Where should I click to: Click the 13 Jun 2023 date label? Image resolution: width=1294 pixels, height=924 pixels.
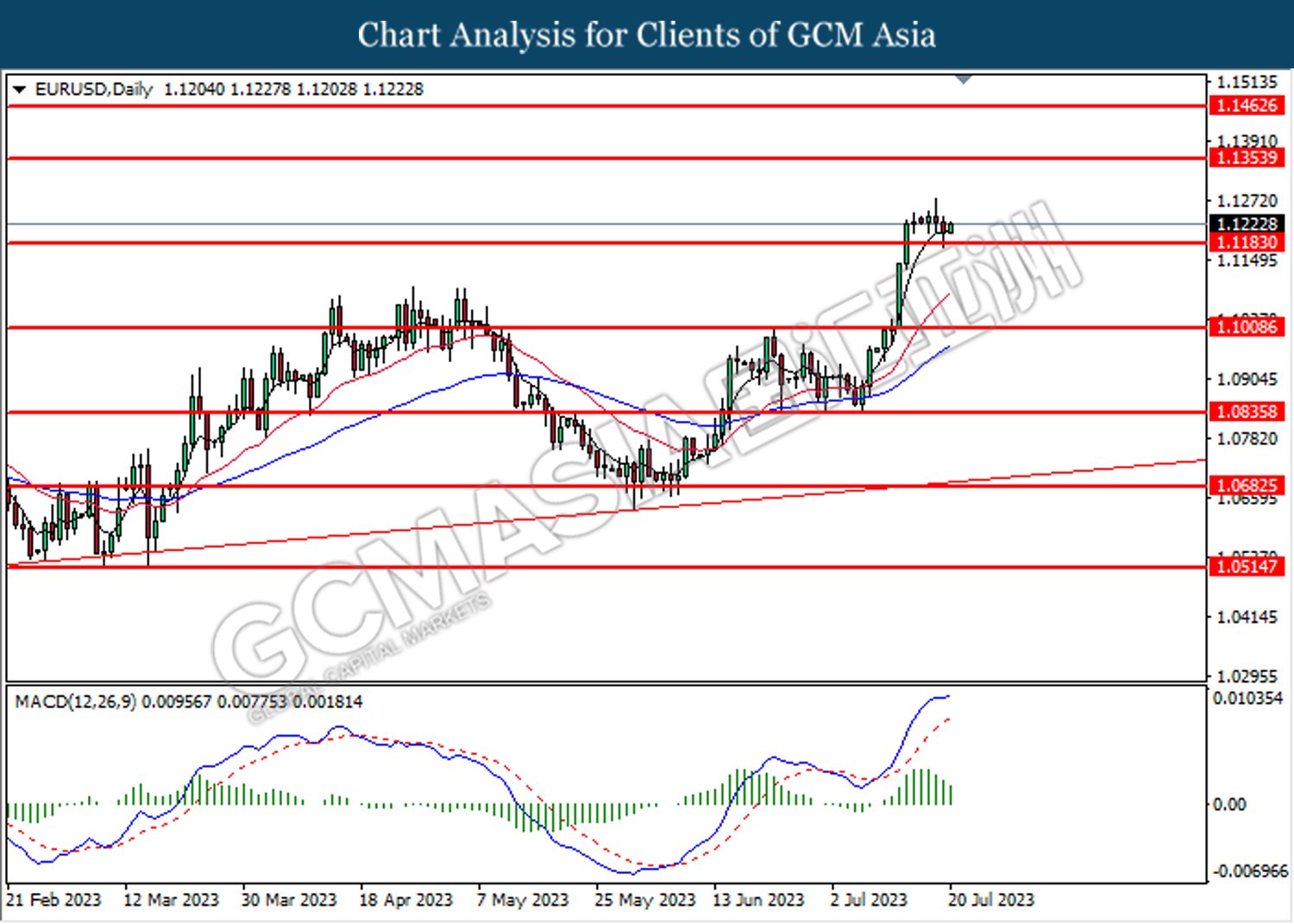(x=758, y=900)
